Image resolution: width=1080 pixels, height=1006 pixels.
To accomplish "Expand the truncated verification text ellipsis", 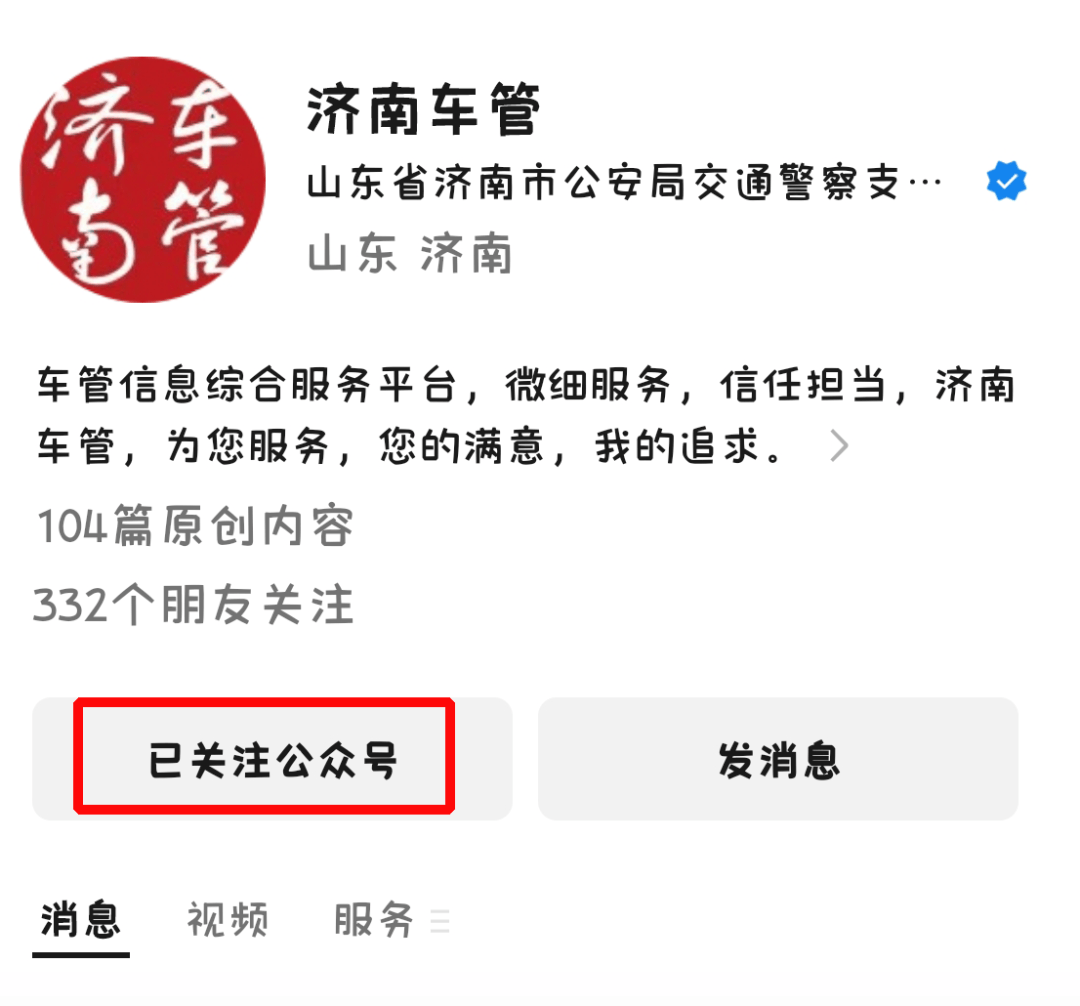I will coord(925,182).
